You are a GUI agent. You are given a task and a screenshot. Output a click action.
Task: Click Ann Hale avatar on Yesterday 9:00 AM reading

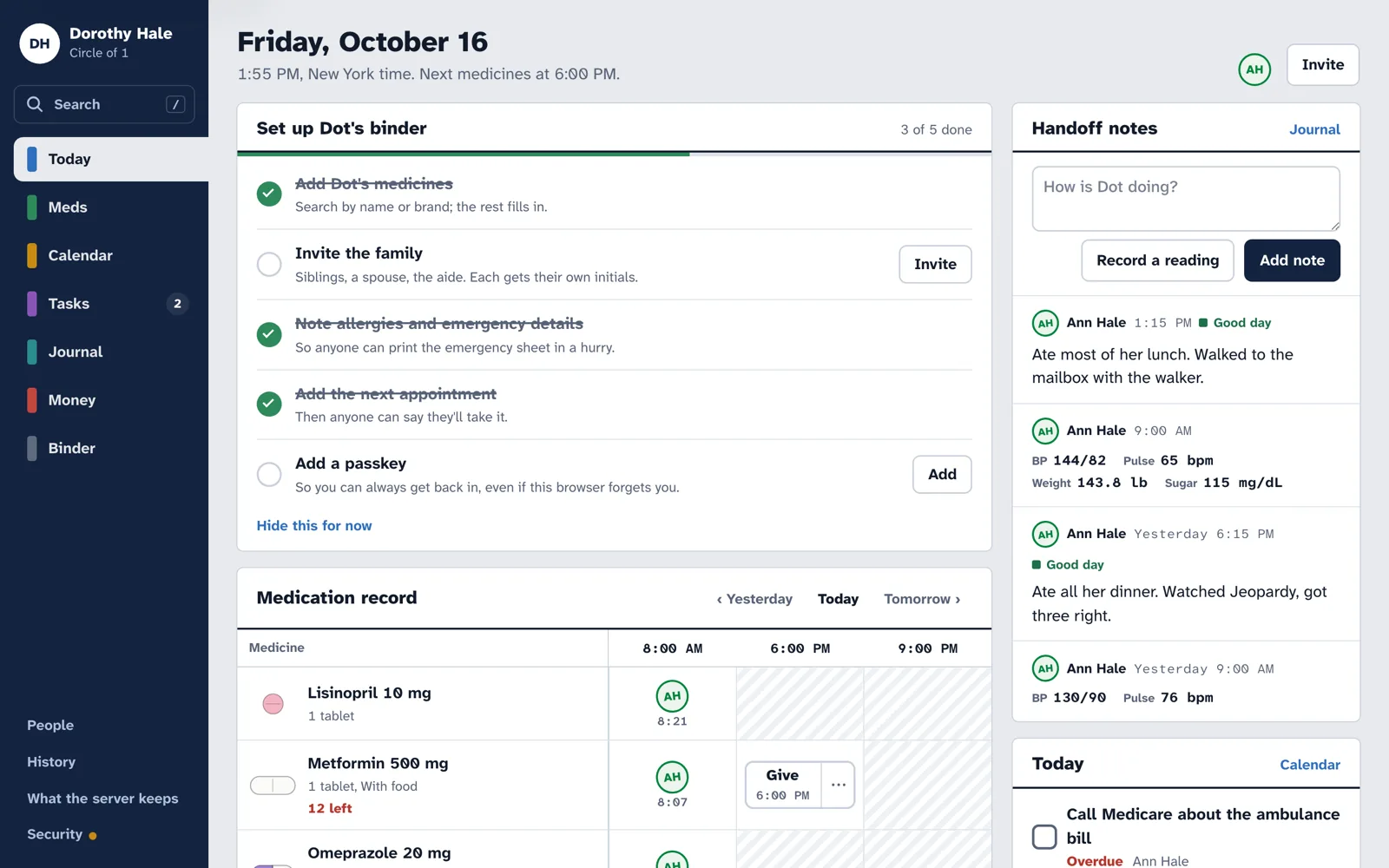point(1045,668)
